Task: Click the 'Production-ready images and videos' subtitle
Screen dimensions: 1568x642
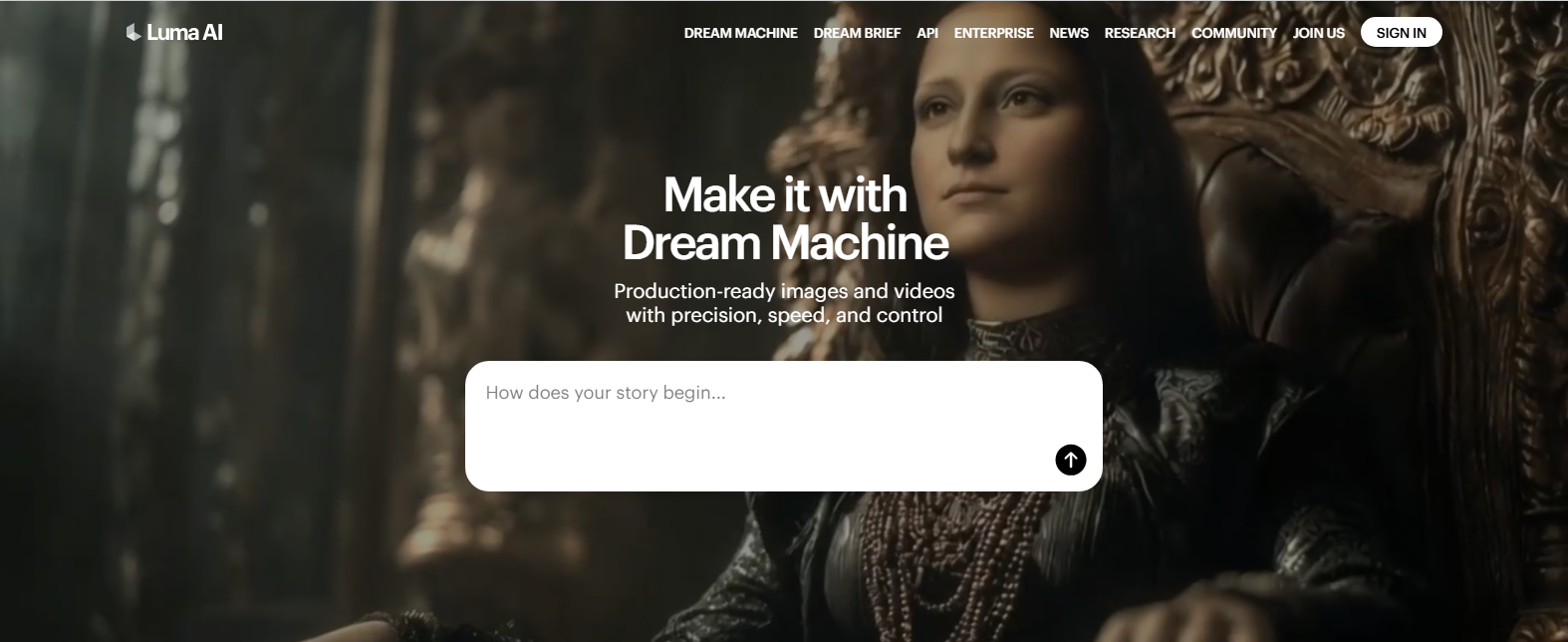Action: click(784, 291)
